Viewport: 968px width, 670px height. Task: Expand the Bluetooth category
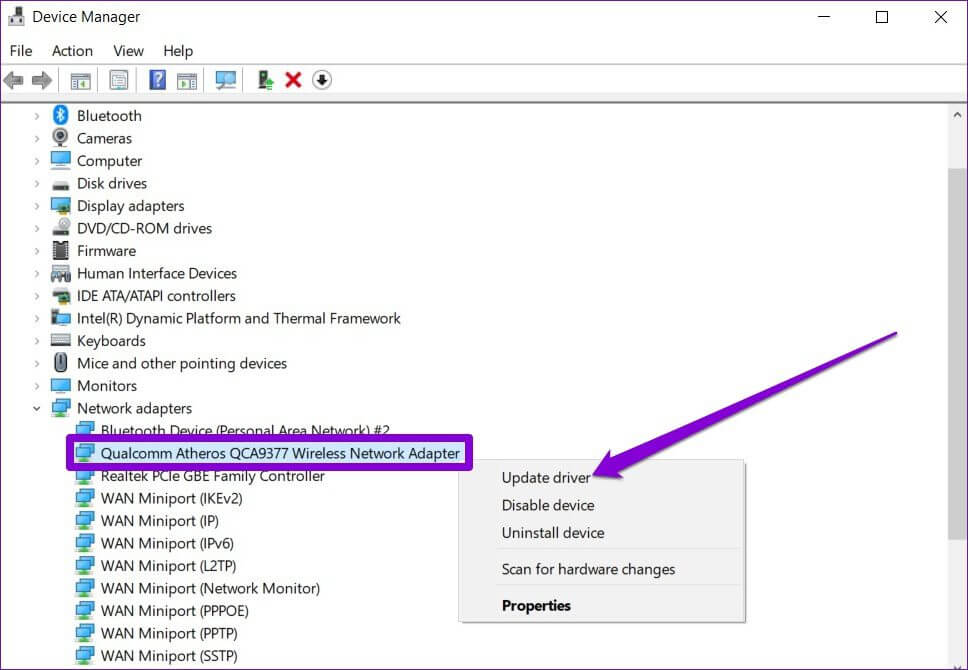pyautogui.click(x=36, y=115)
